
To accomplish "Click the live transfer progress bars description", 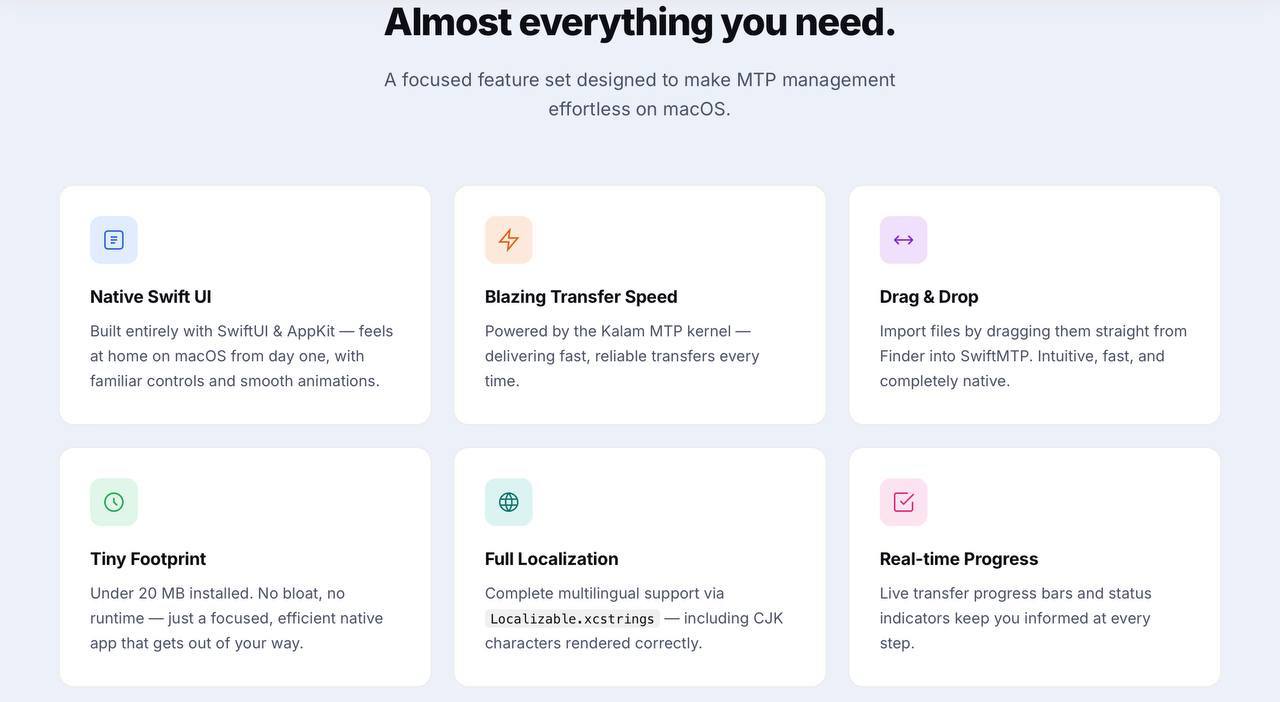I will point(1016,618).
